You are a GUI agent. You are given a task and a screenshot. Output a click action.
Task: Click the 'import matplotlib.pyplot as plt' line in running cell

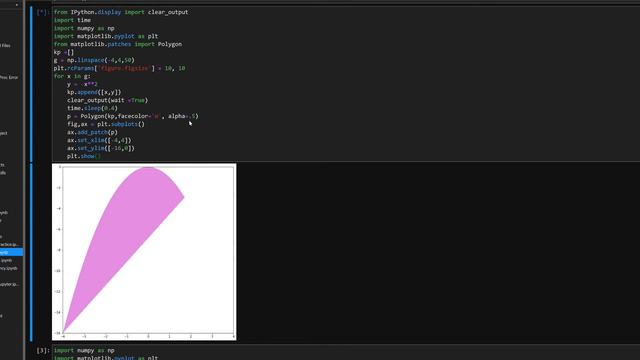tap(106, 36)
